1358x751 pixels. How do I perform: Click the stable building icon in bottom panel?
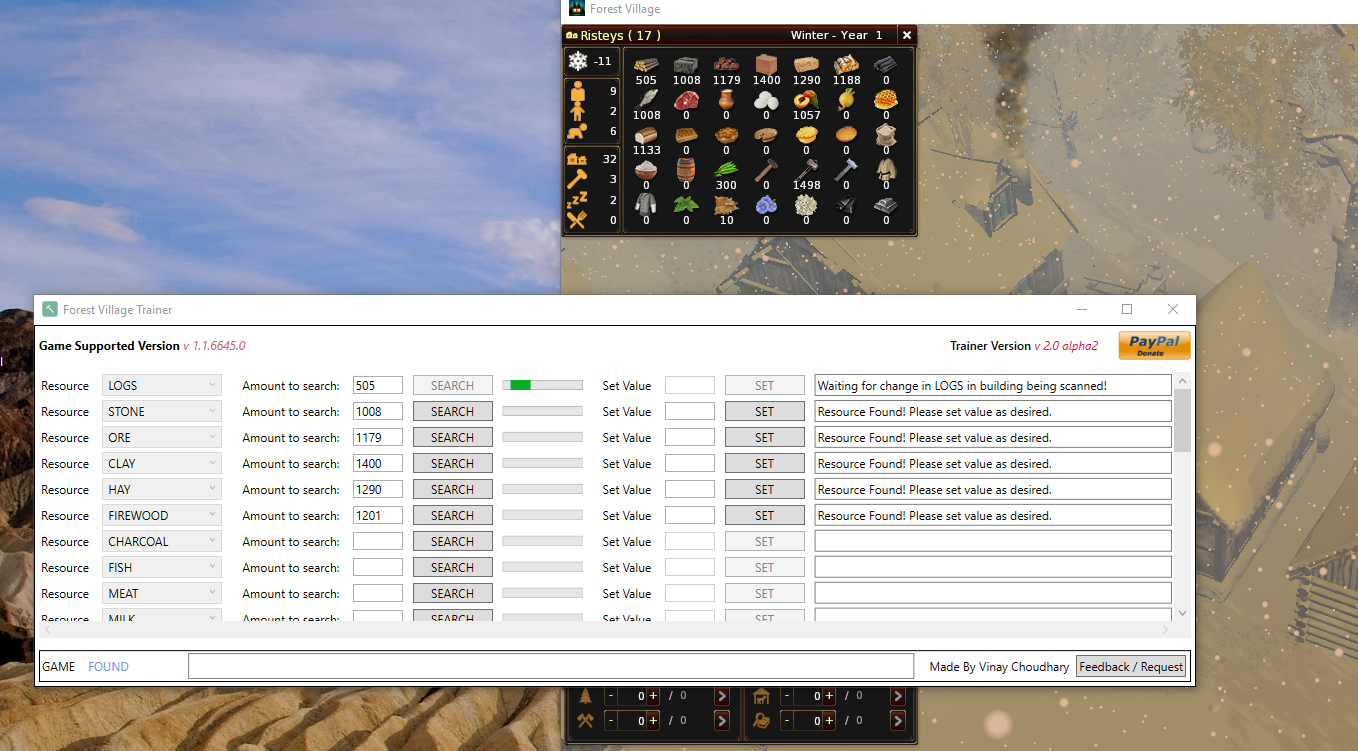761,696
